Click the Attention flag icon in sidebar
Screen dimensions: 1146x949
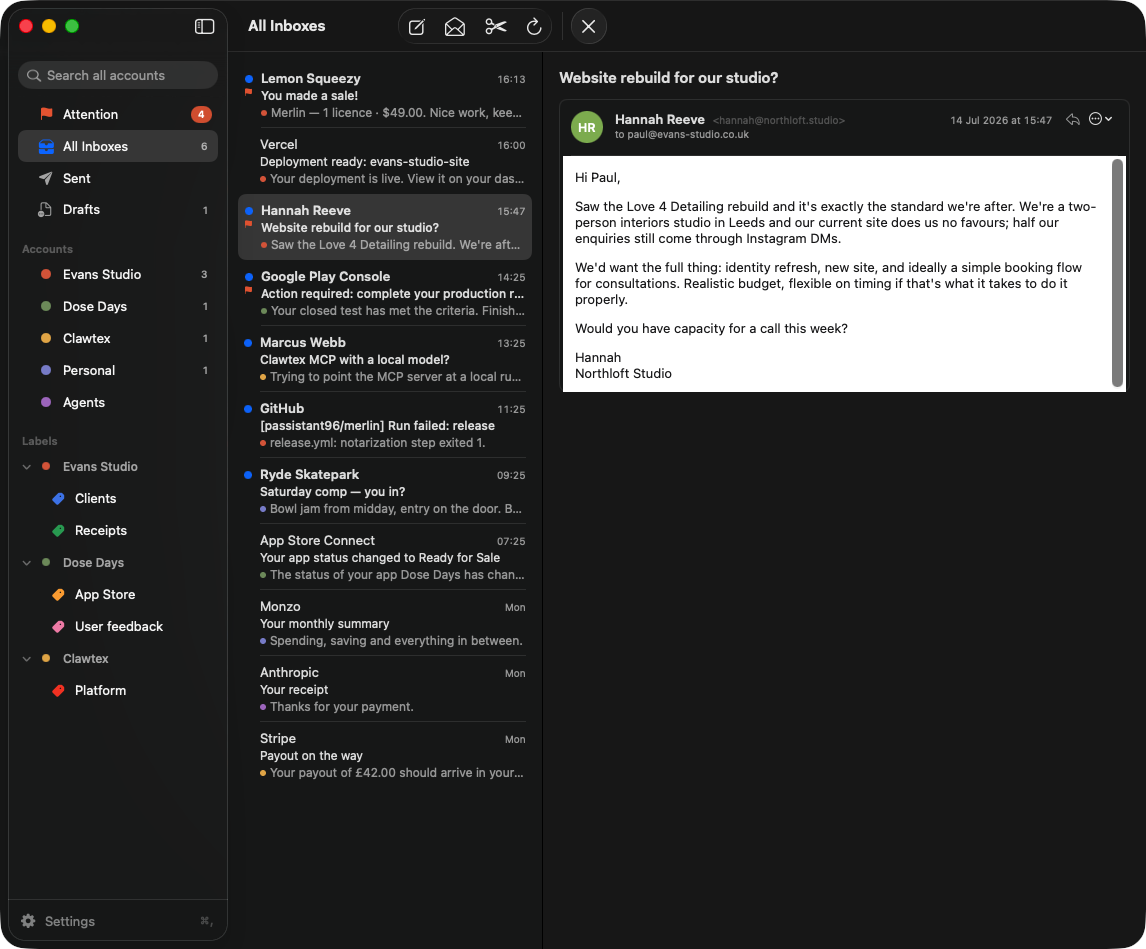(46, 114)
